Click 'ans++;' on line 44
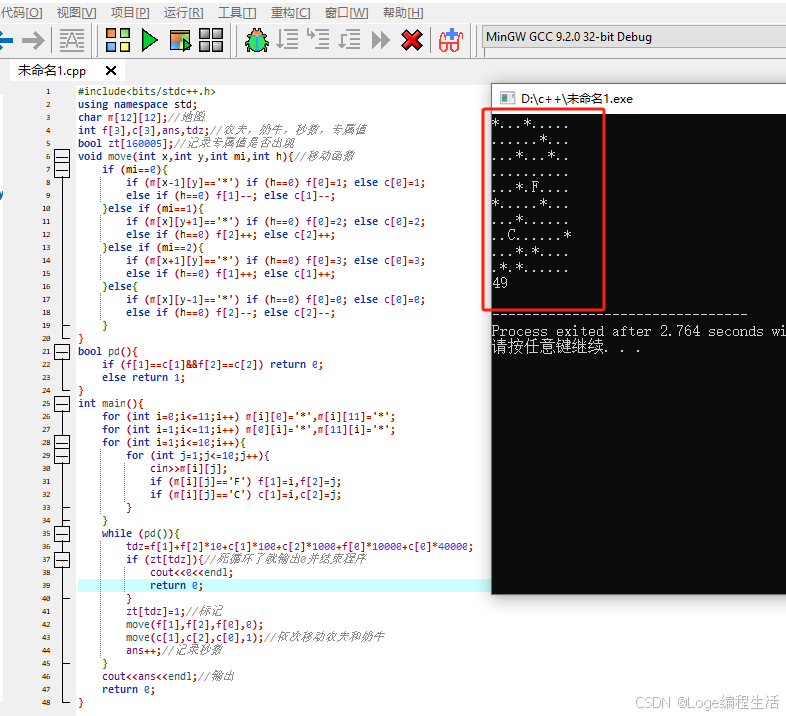Screen dimensions: 786x716 point(143,650)
